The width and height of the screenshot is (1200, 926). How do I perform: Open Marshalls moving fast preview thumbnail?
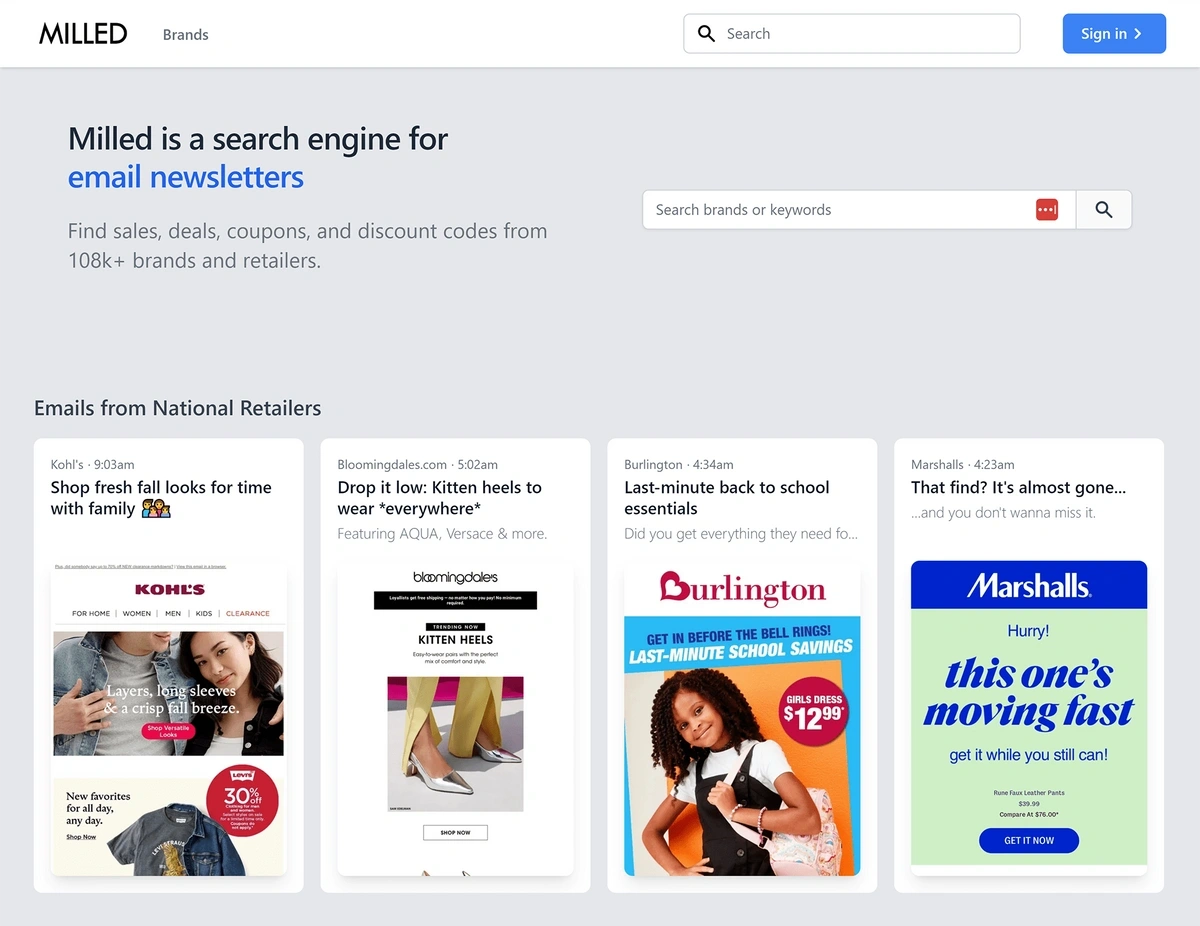click(1029, 718)
